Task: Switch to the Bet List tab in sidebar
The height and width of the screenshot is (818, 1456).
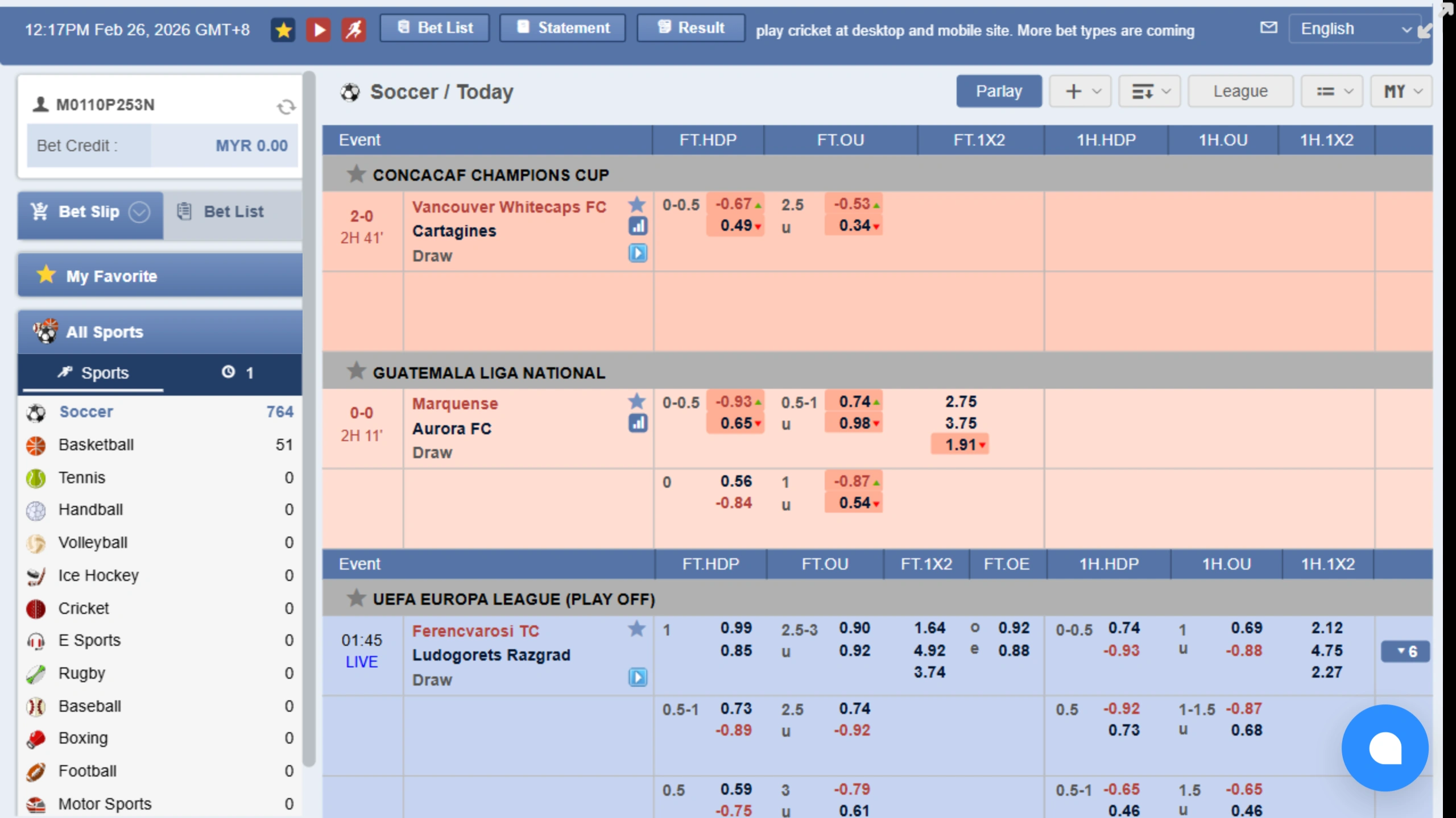Action: [233, 211]
